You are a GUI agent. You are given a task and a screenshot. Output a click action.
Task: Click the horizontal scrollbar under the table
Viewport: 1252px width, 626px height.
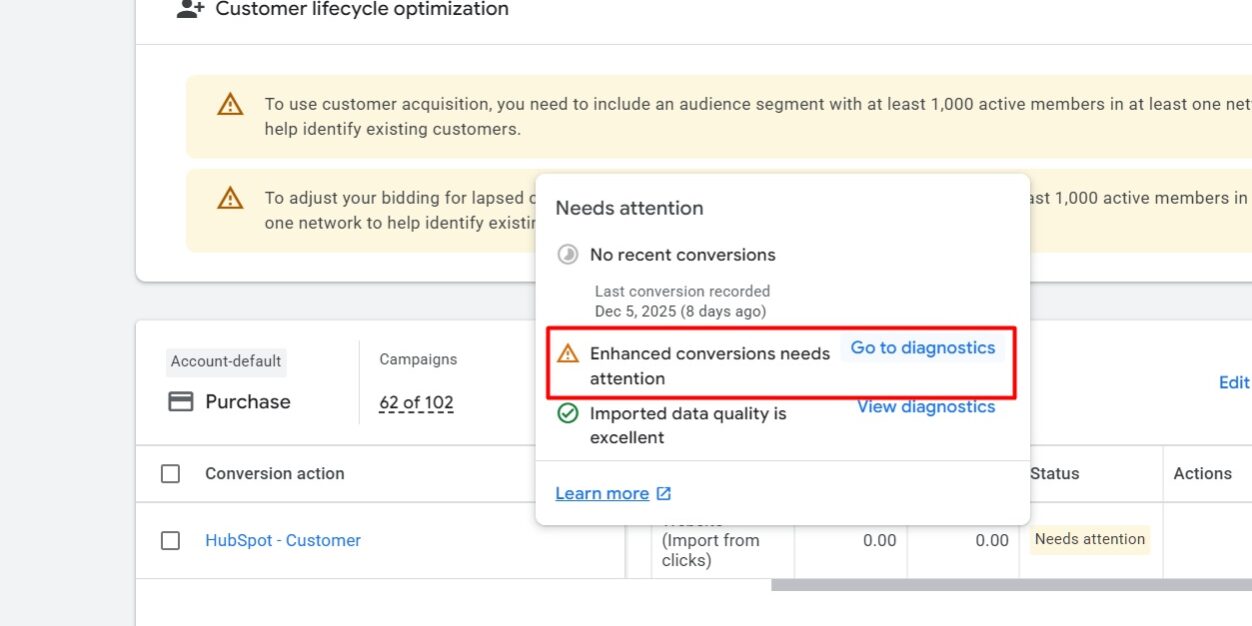[x=1010, y=585]
